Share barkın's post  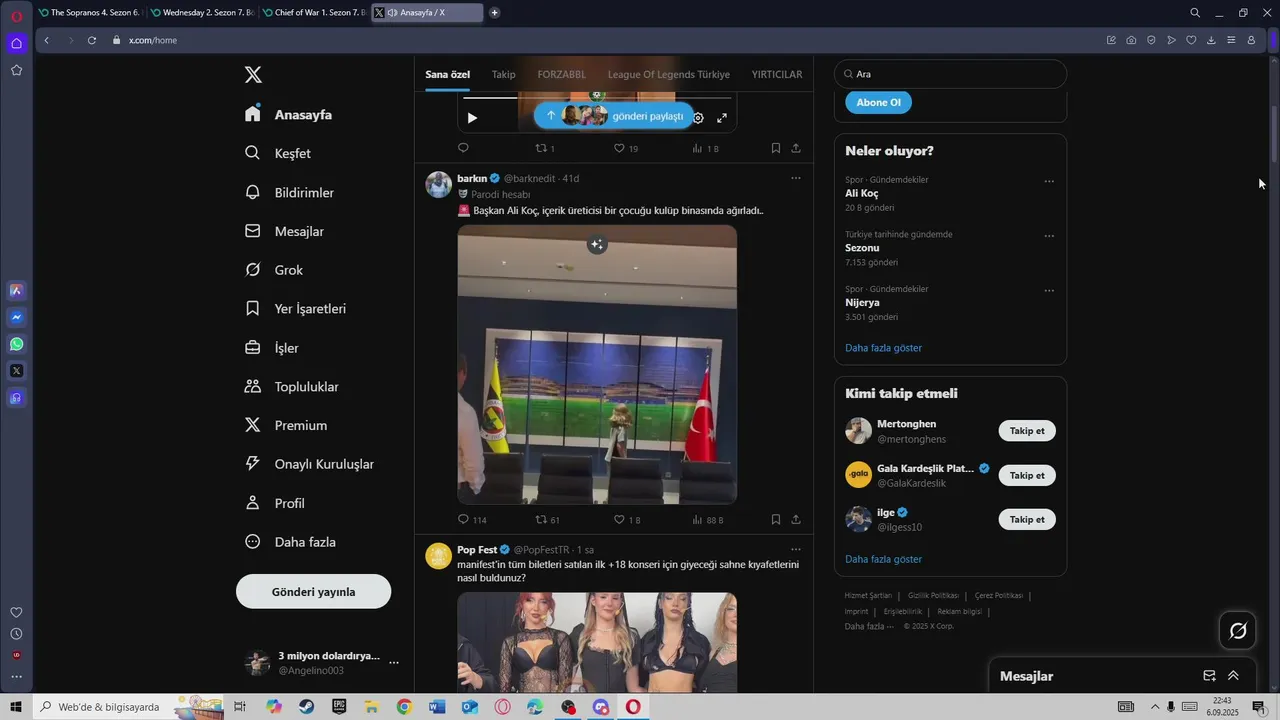click(796, 520)
